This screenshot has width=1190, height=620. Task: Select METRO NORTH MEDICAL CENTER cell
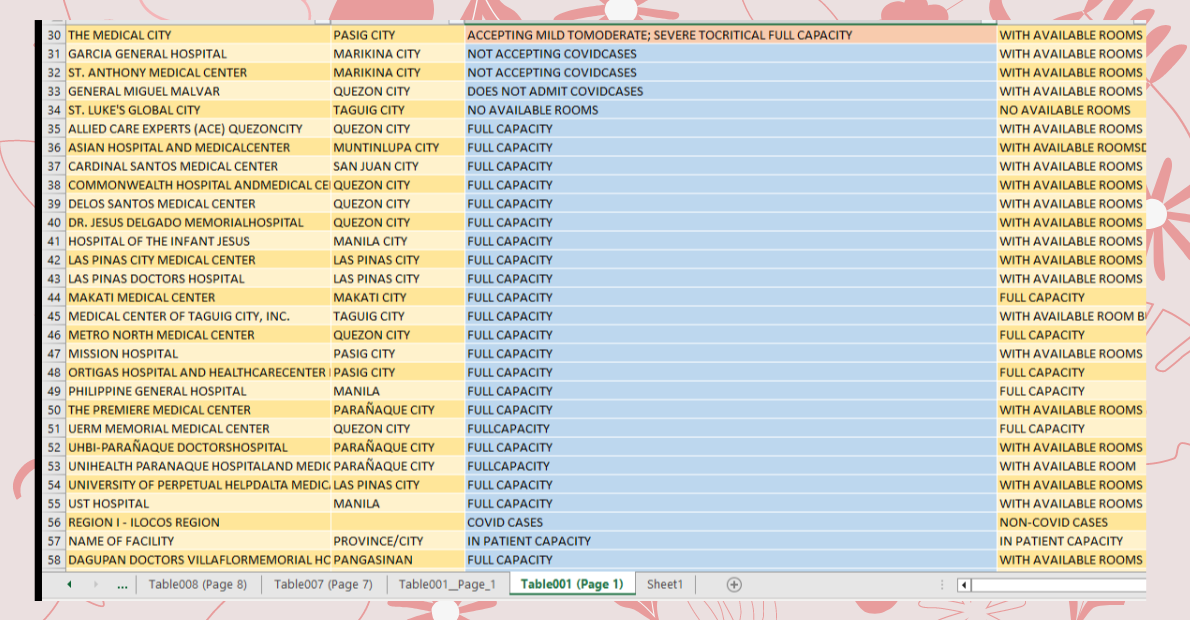[198, 335]
